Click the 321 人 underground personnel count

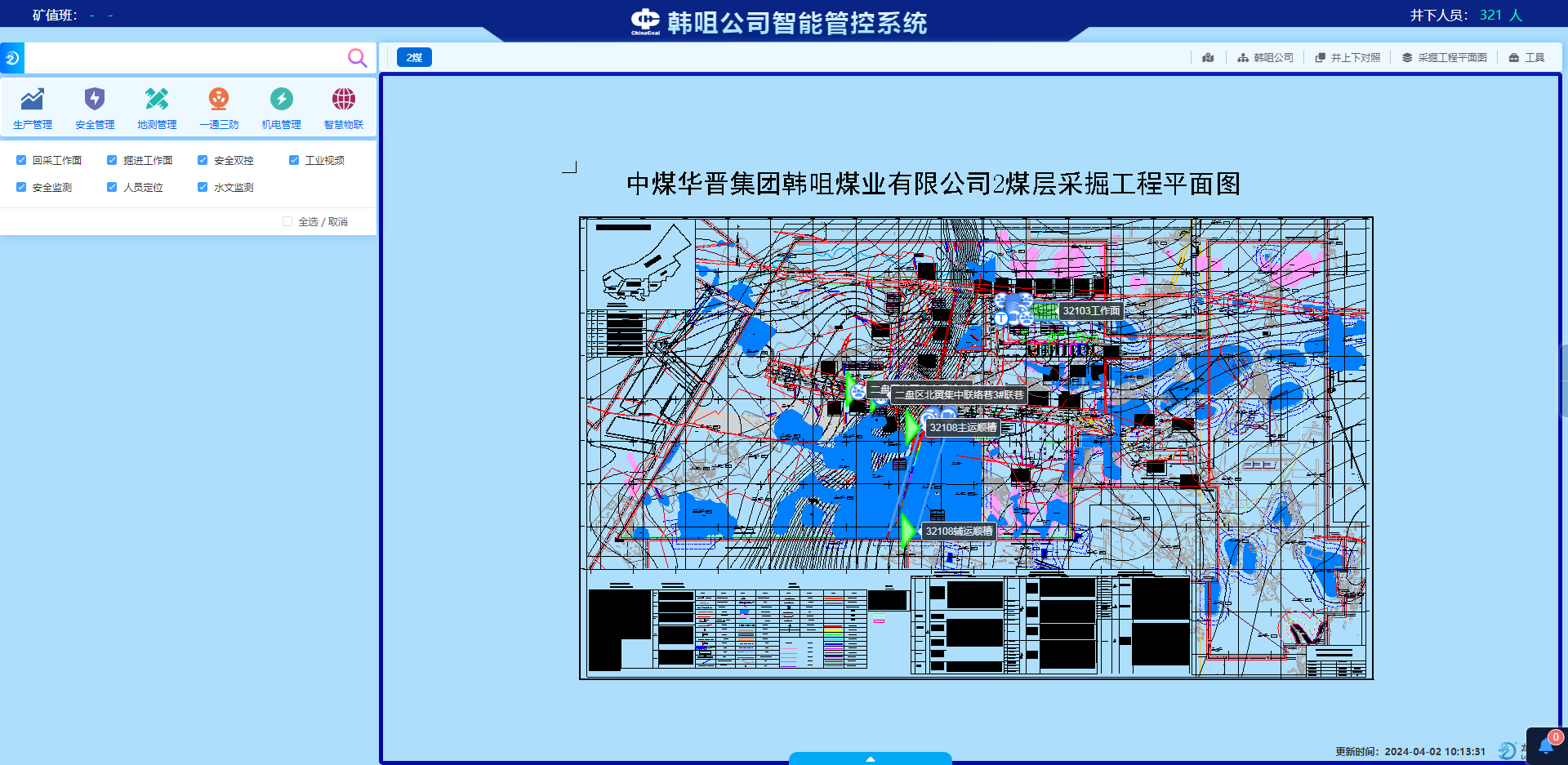(x=1501, y=15)
